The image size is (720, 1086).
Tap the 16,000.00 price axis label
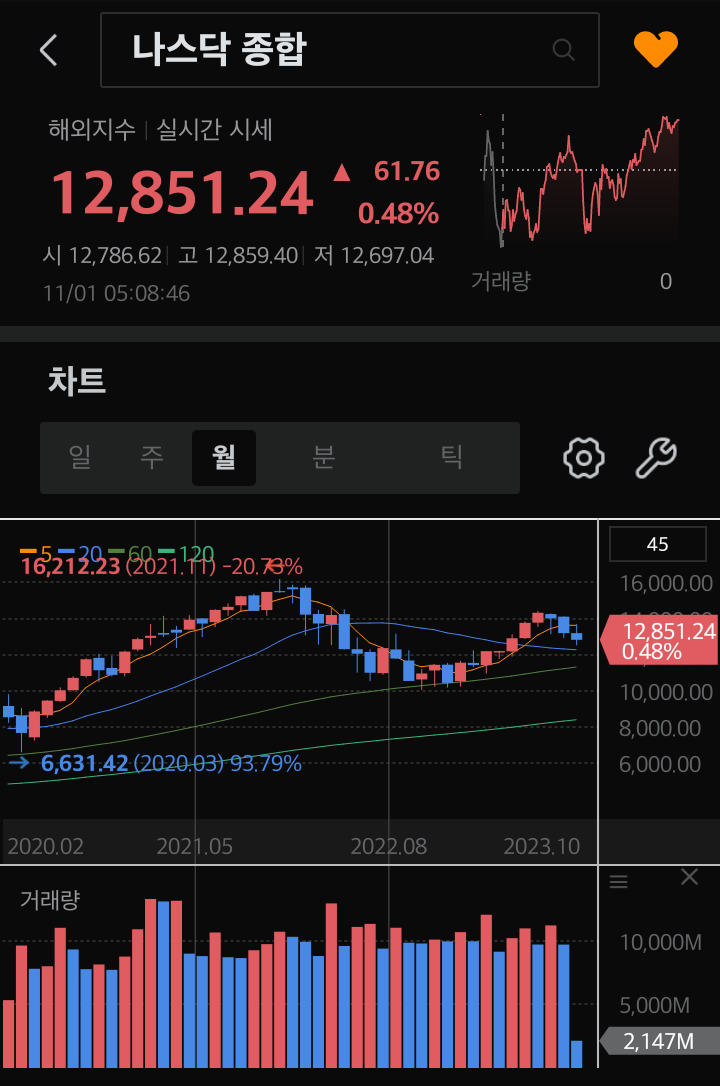tap(666, 584)
